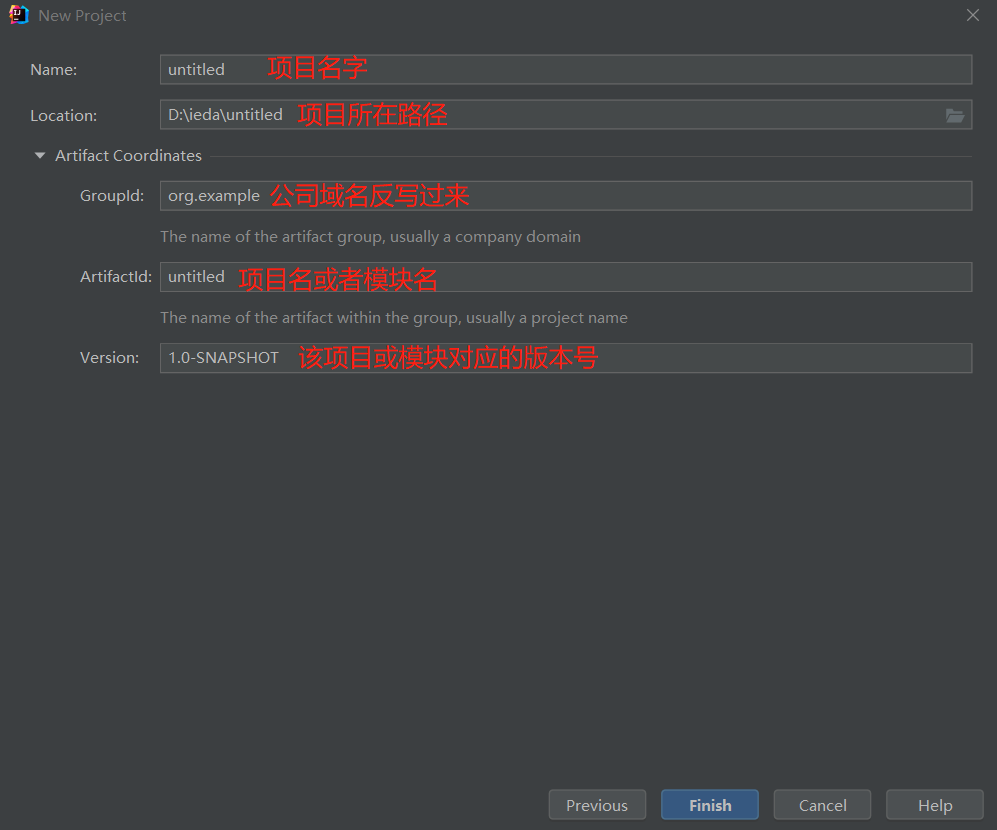Click the folder browse icon in Location field
Image resolution: width=997 pixels, height=830 pixels.
[x=954, y=115]
